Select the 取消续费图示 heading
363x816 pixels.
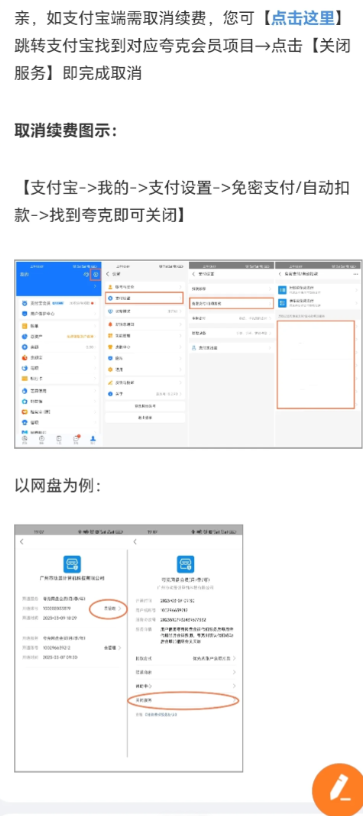tap(66, 131)
